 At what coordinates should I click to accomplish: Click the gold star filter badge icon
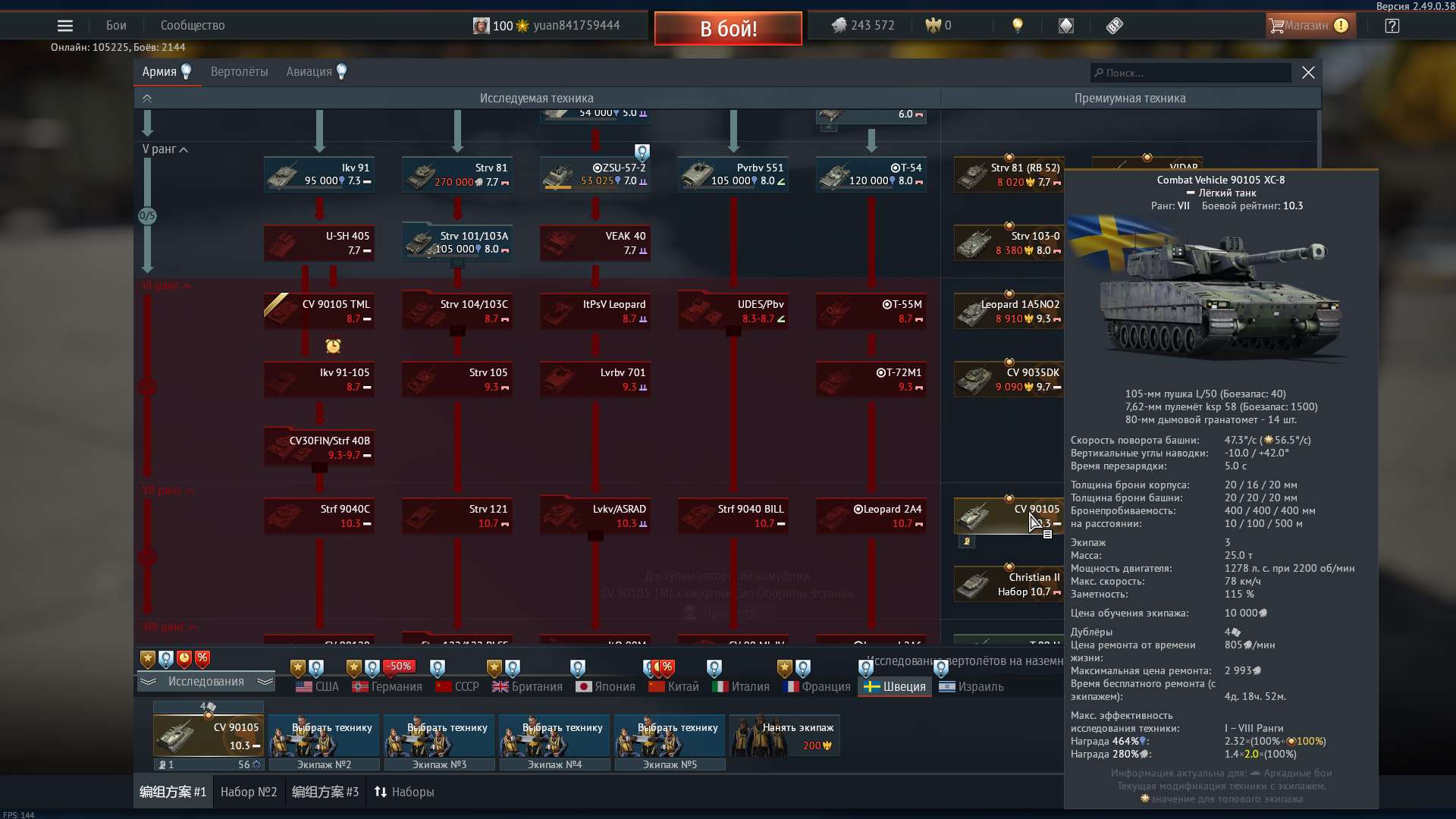coord(148,658)
